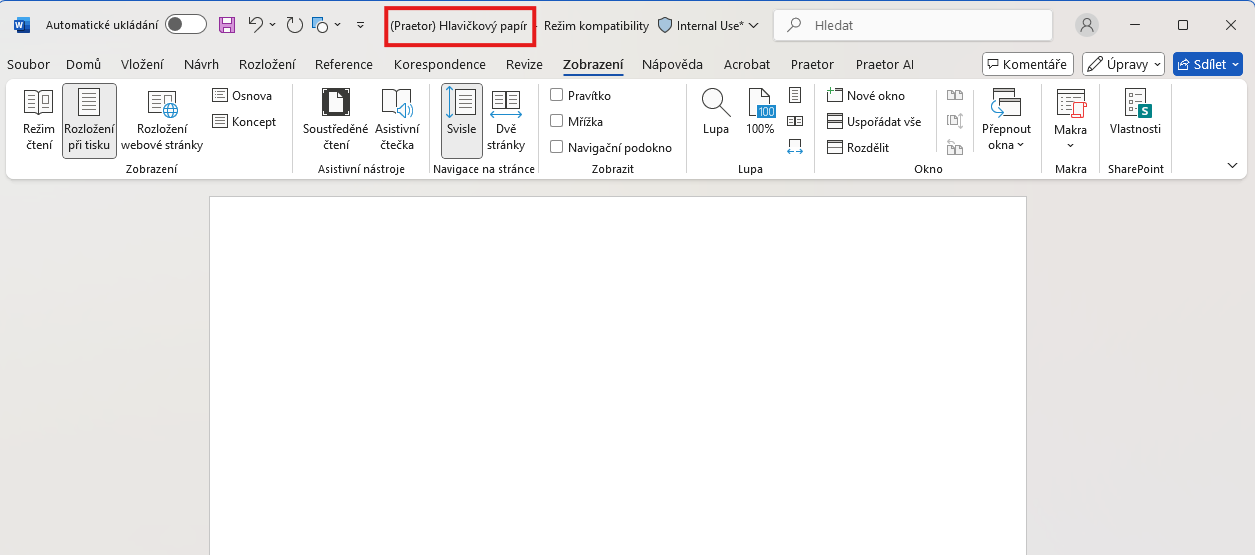This screenshot has width=1255, height=555.
Task: Click the Sdílet share button
Action: click(x=1207, y=65)
